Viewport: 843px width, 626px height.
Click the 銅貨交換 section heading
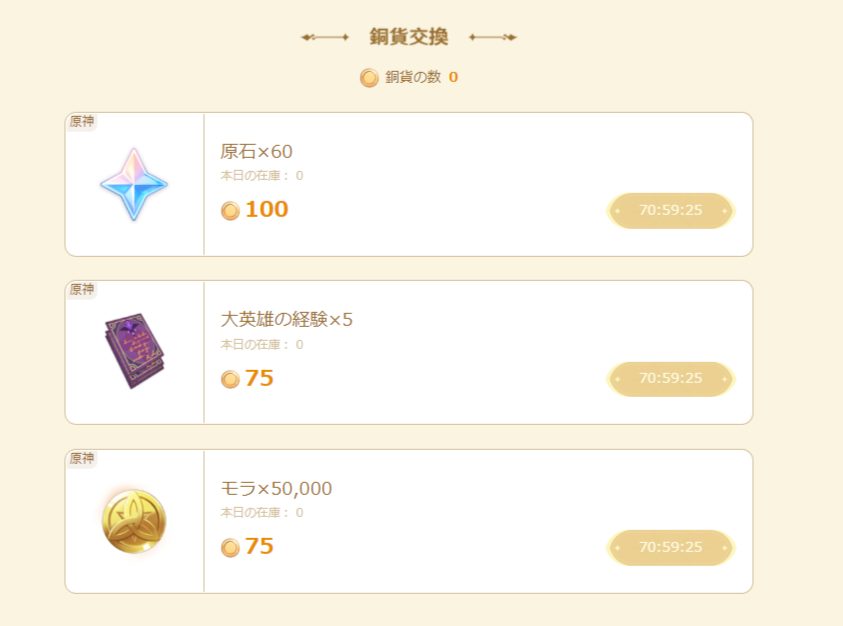pos(409,38)
